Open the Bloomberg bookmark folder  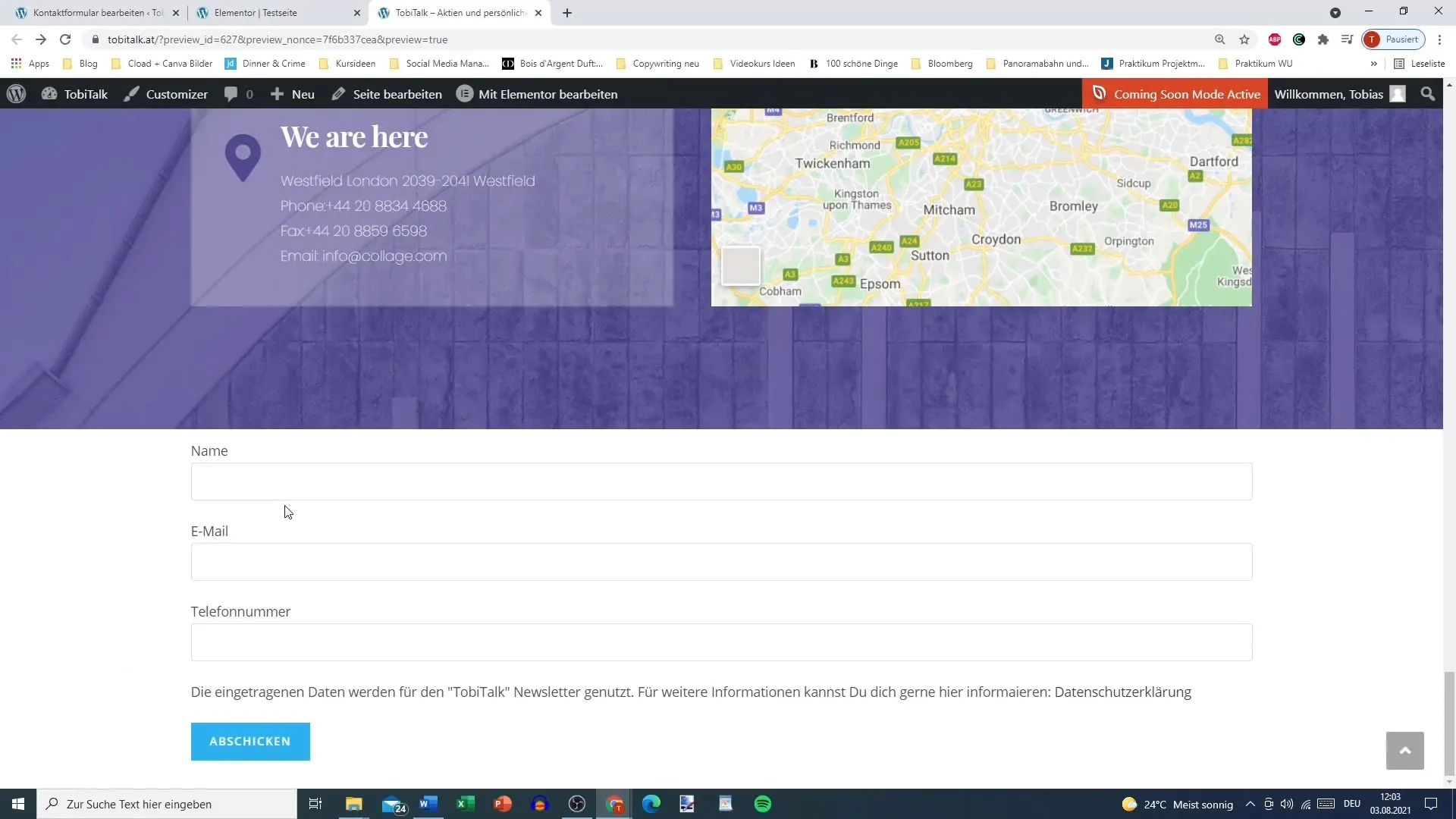tap(942, 64)
